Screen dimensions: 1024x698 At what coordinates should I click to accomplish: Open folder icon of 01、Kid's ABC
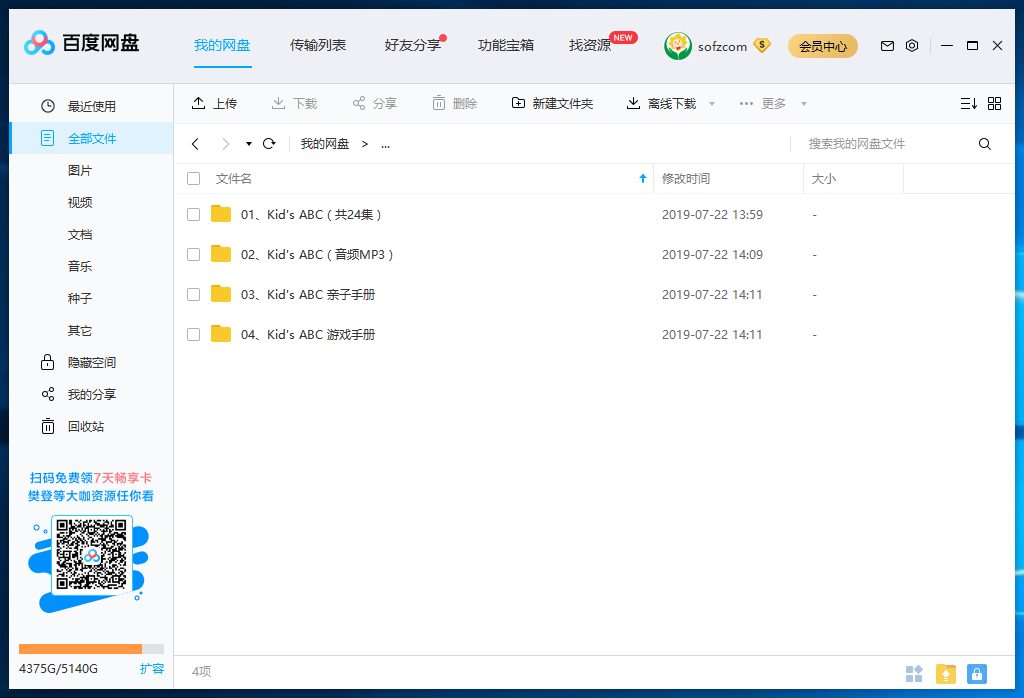coord(221,214)
